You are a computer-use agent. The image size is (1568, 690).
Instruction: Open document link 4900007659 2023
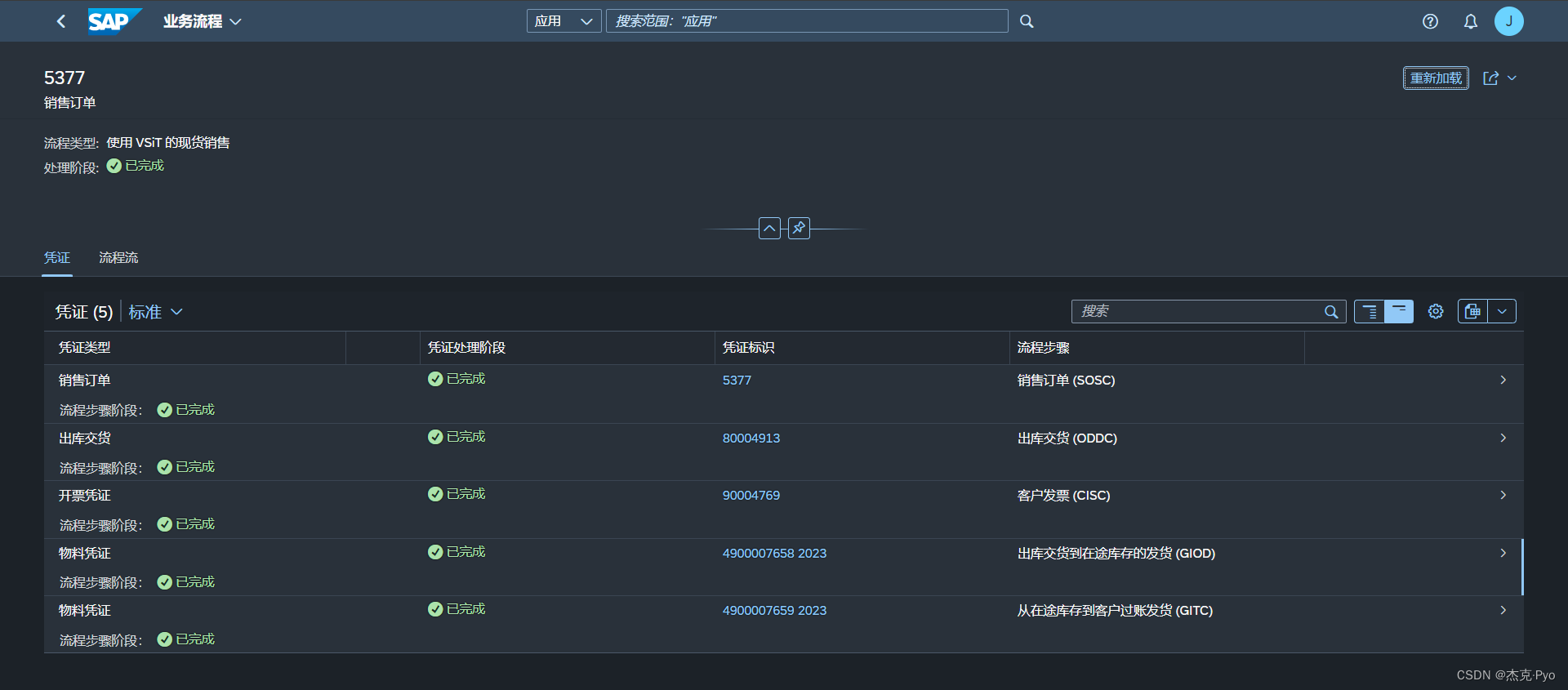coord(774,611)
